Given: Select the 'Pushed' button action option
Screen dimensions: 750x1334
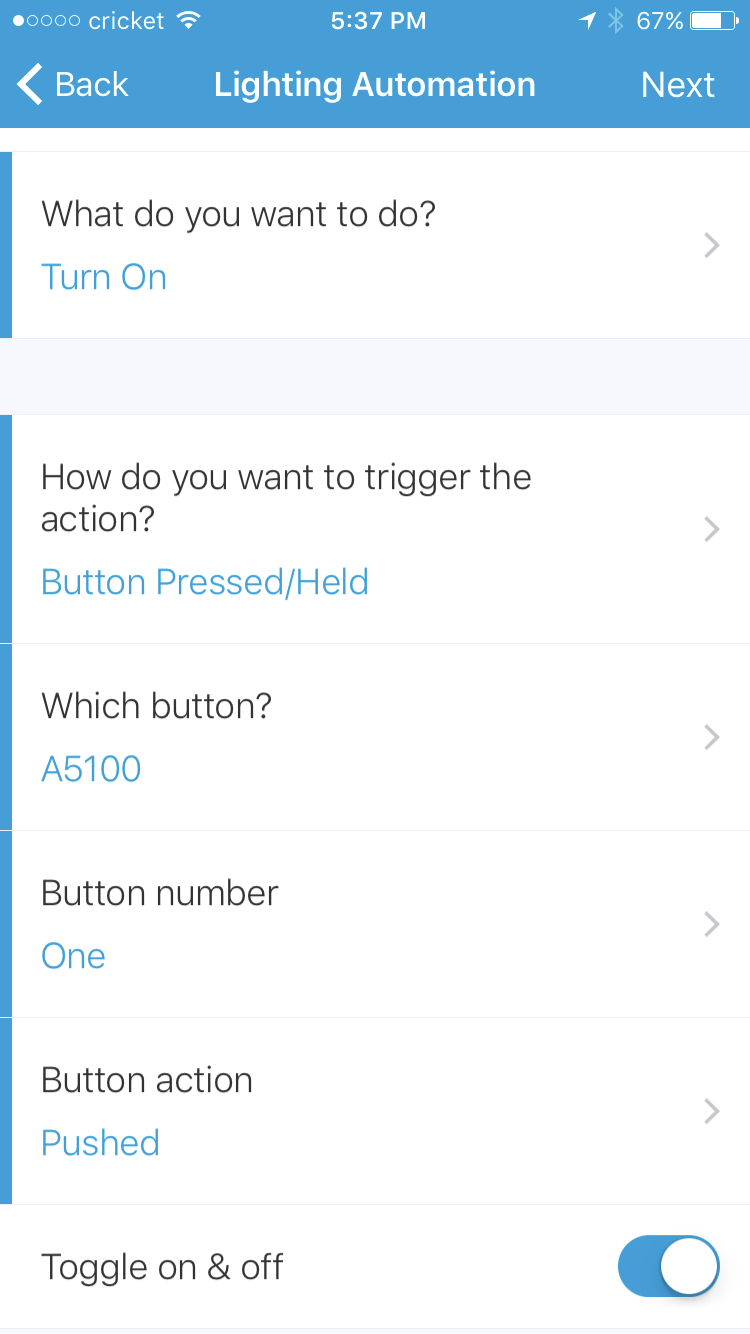Looking at the screenshot, I should (x=100, y=1142).
